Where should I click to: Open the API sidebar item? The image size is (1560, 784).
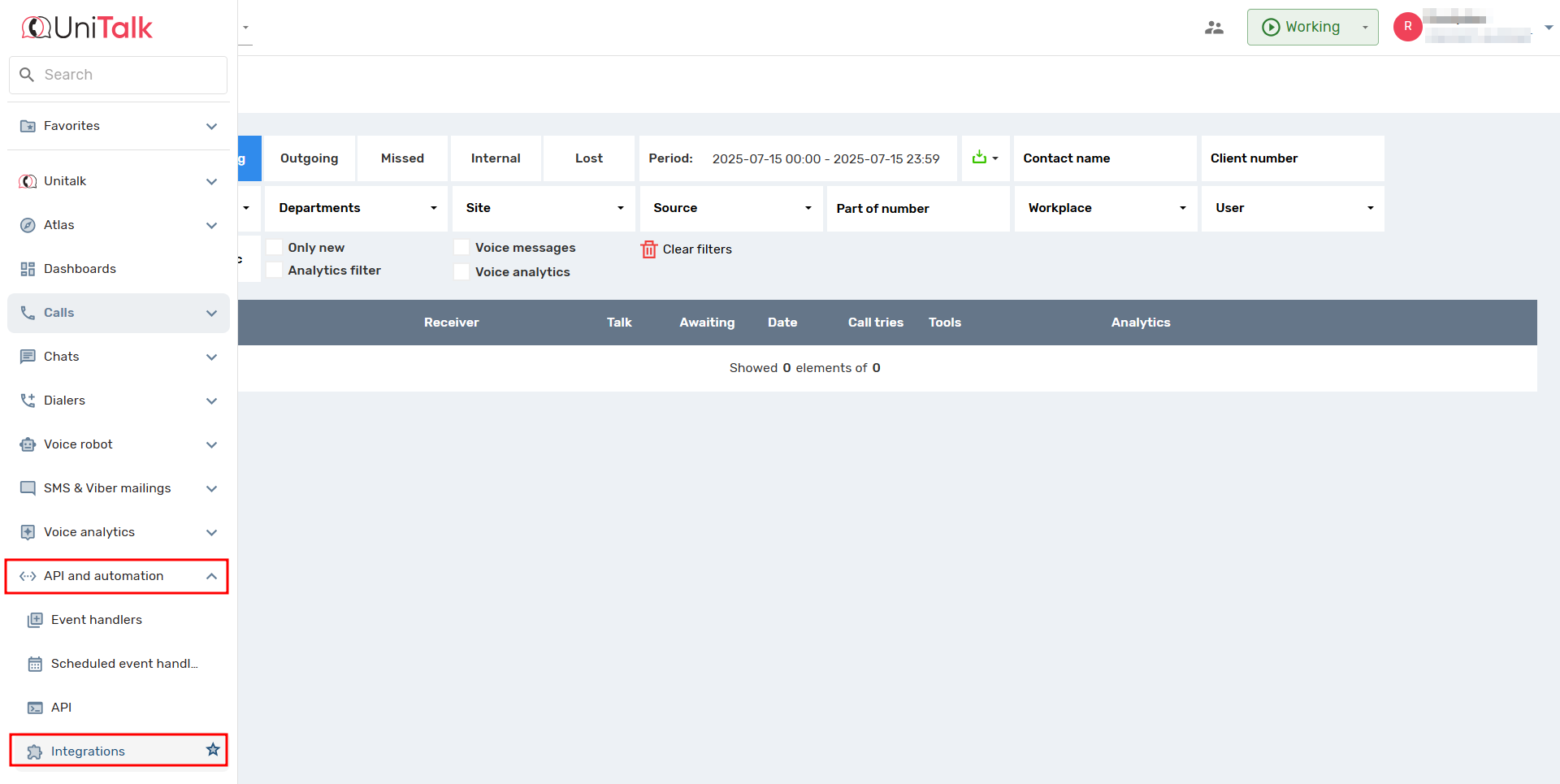(61, 708)
